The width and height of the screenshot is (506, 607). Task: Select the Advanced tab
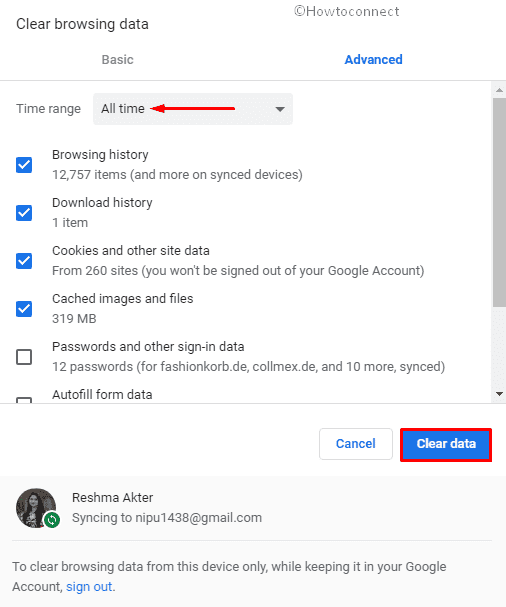click(x=373, y=60)
